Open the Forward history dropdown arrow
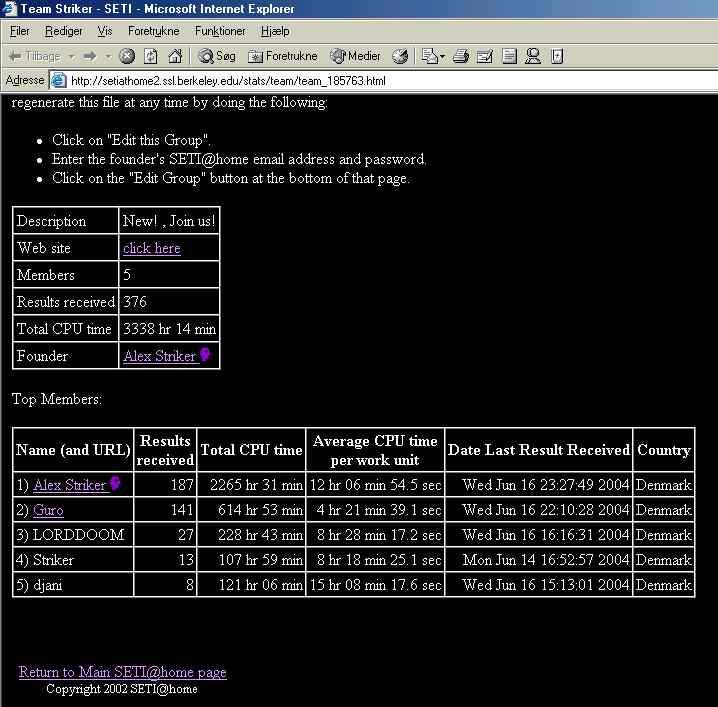The image size is (718, 707). click(x=109, y=57)
